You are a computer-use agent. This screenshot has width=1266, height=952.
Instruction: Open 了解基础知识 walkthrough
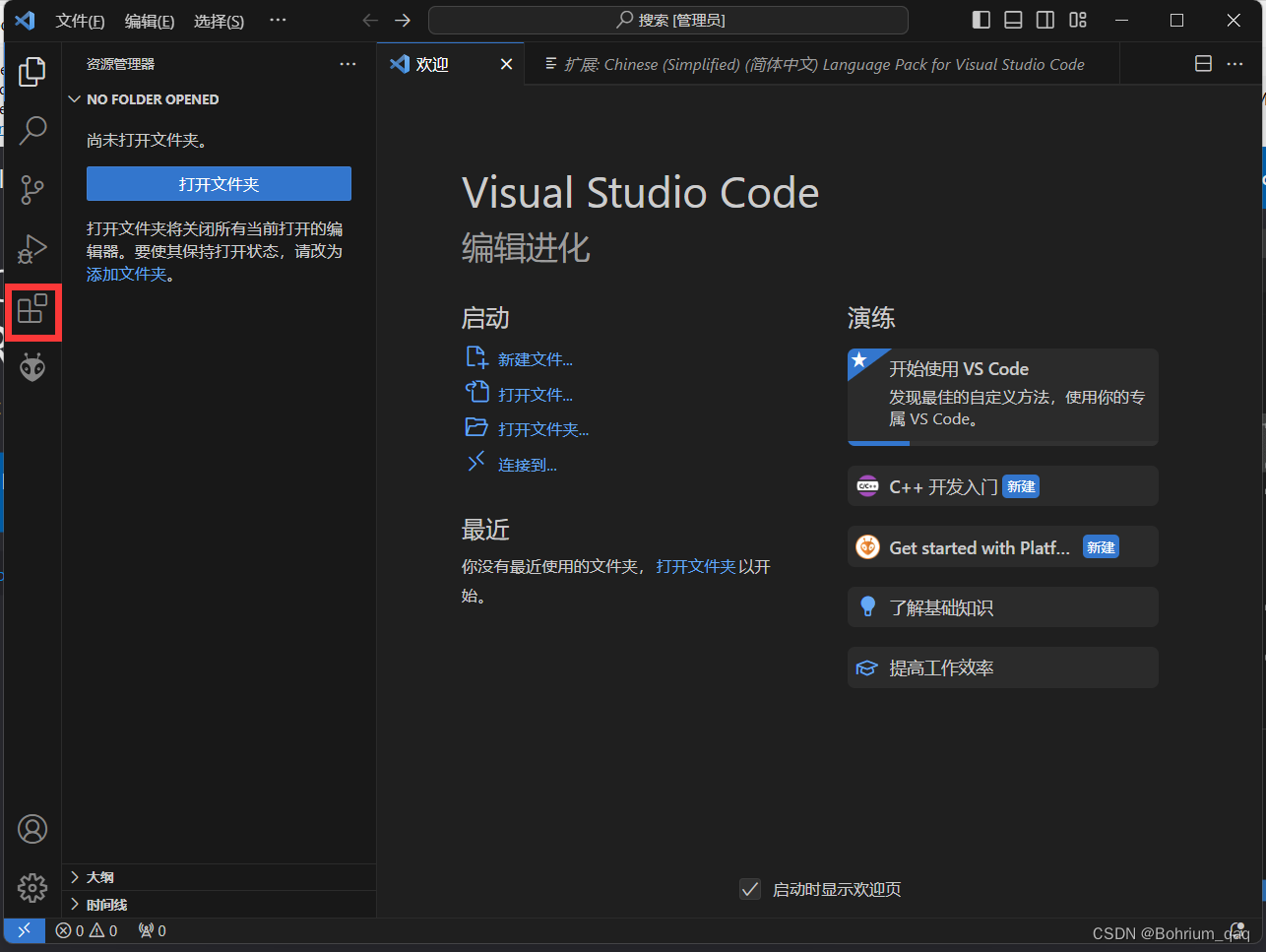pyautogui.click(x=1003, y=607)
